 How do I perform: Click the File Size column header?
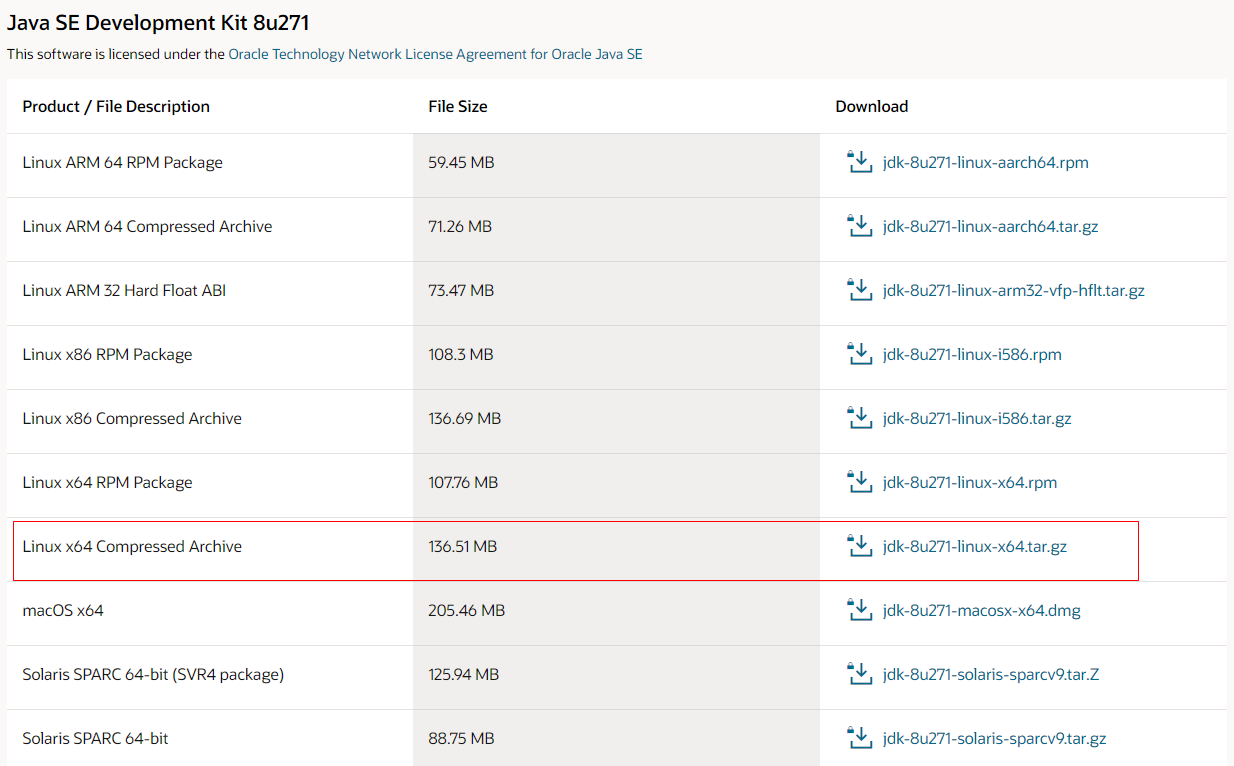[458, 106]
